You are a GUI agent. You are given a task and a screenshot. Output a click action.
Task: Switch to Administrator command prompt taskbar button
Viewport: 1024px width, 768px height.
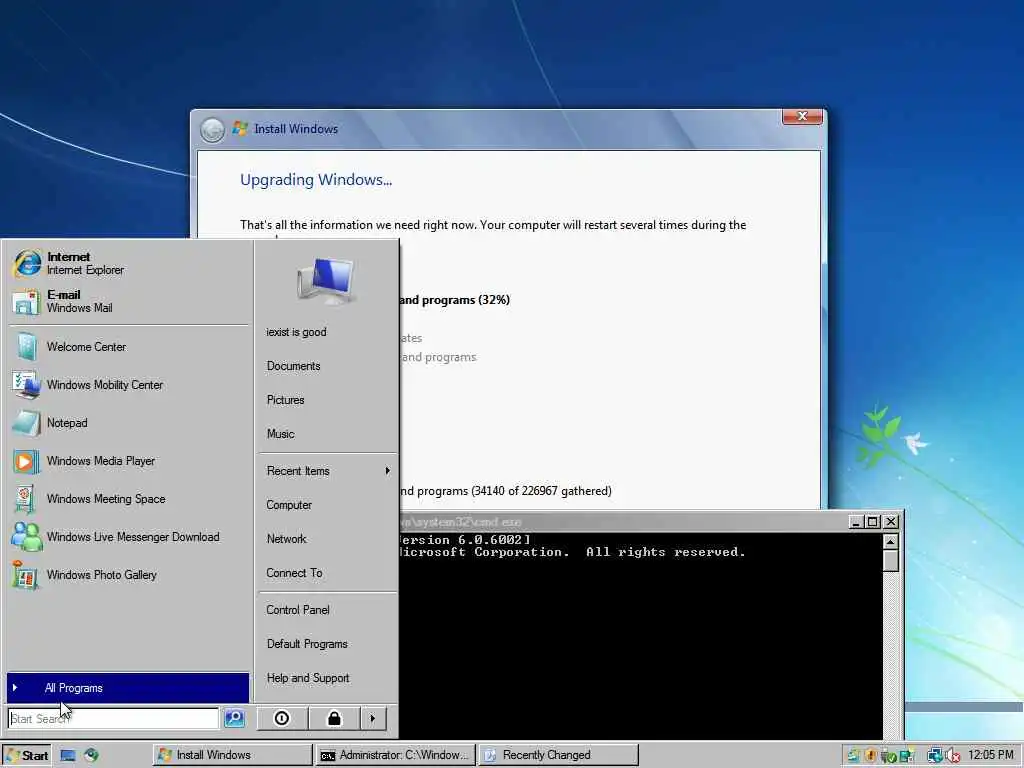click(x=395, y=755)
